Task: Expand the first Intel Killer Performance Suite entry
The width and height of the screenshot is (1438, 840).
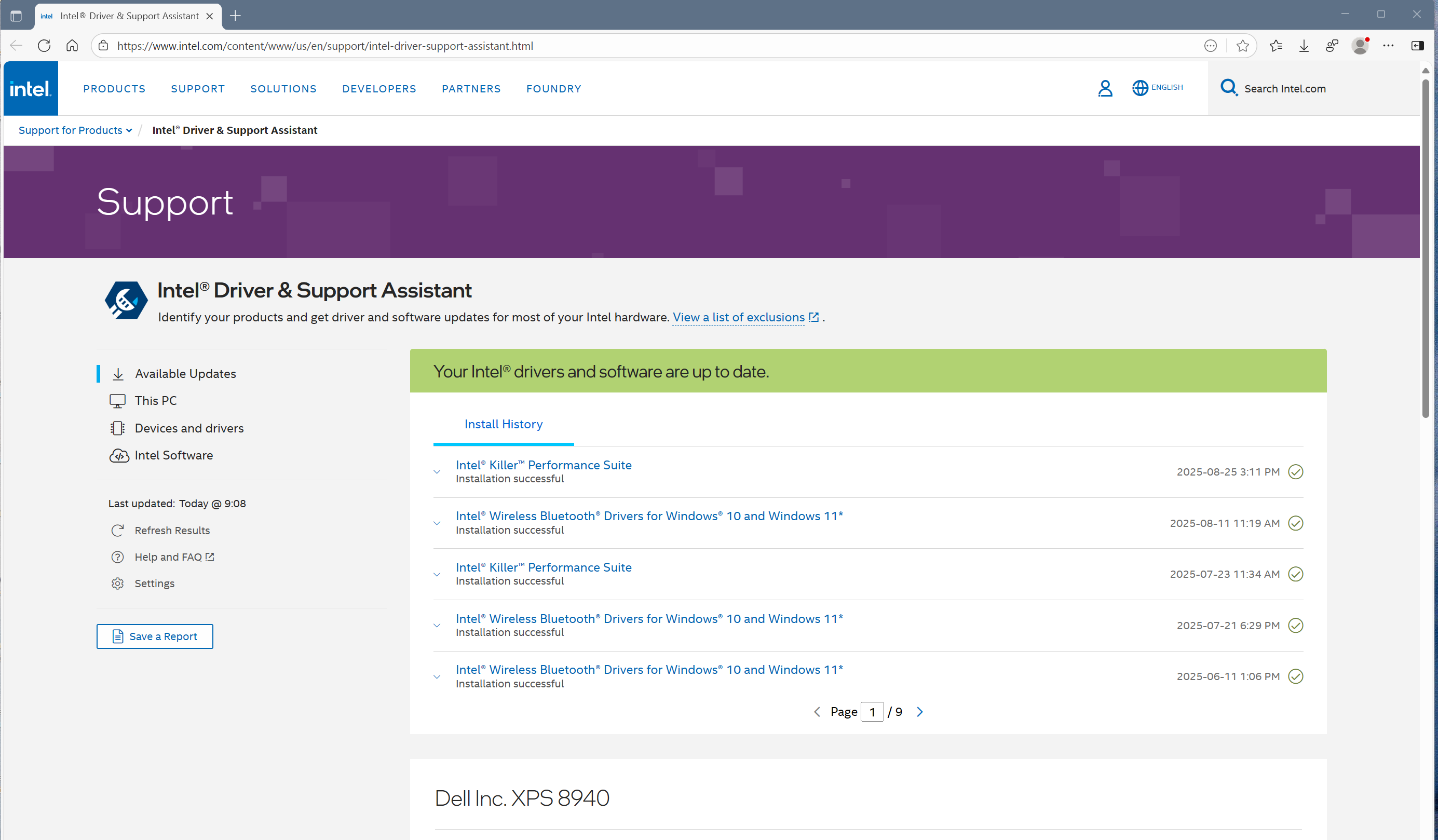Action: click(437, 472)
